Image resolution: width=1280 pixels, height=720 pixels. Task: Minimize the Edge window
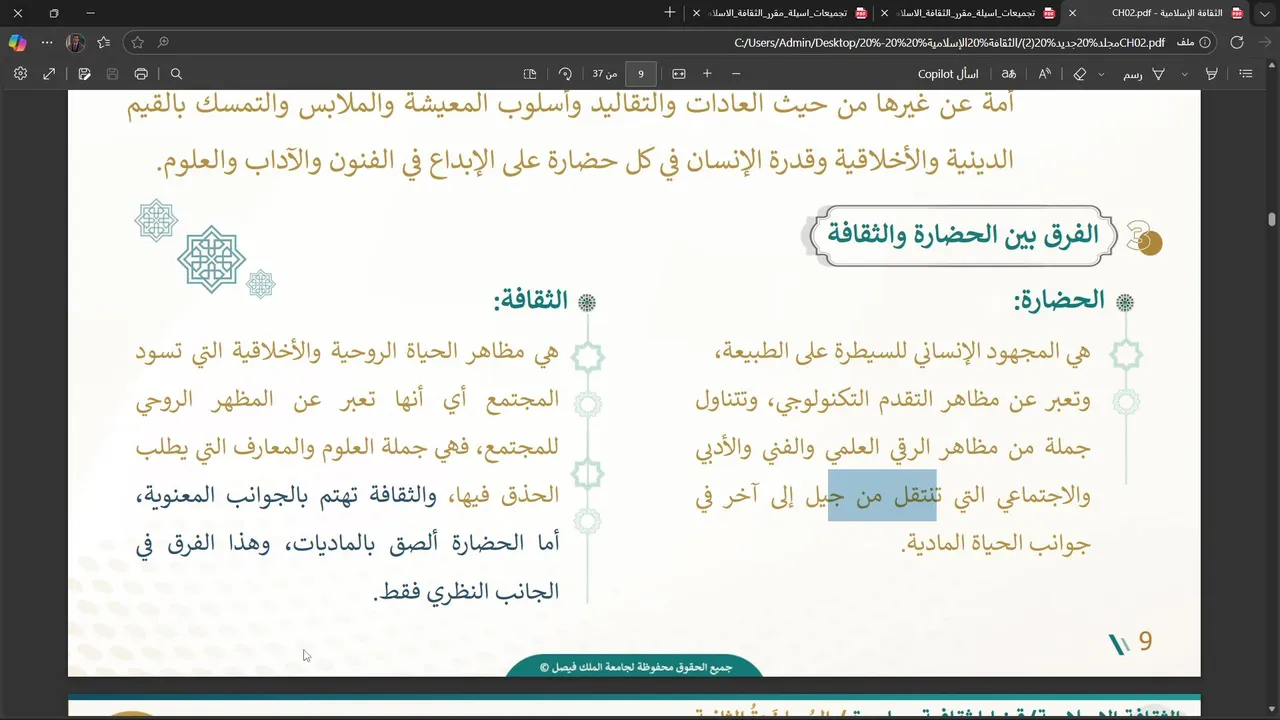(x=91, y=13)
